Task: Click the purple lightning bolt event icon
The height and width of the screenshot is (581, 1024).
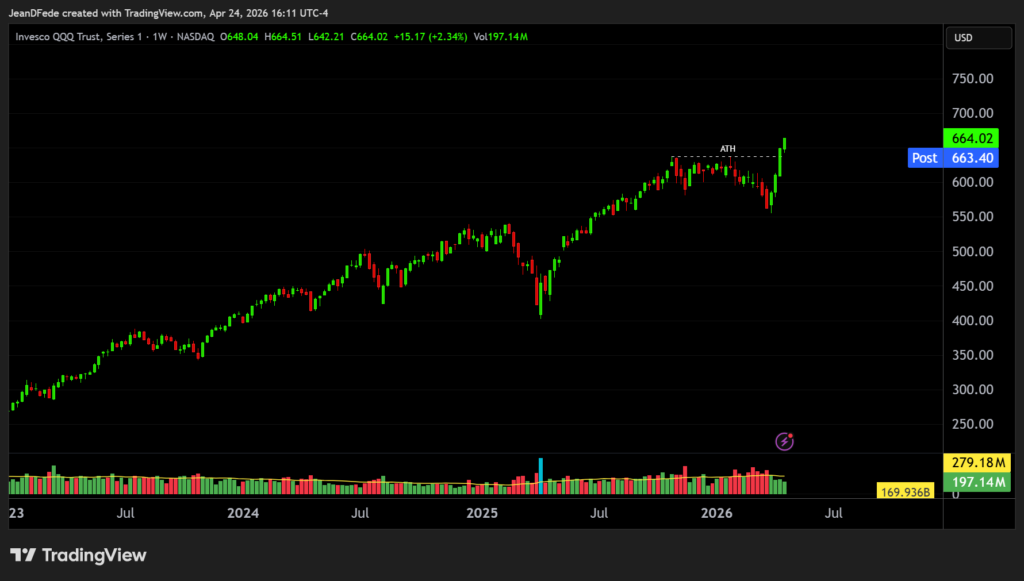Action: tap(786, 440)
